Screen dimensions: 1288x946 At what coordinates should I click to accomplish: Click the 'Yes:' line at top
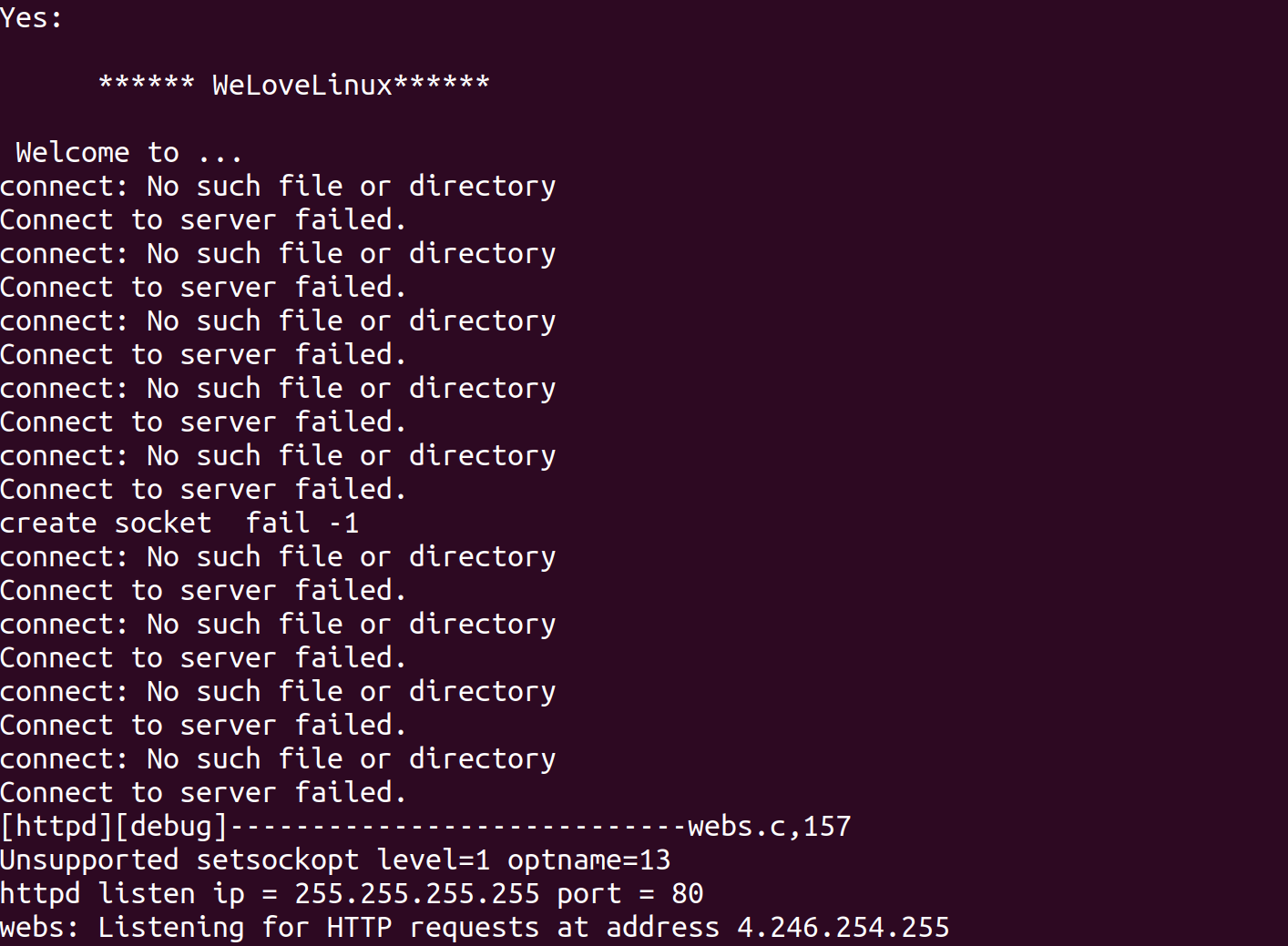click(31, 17)
